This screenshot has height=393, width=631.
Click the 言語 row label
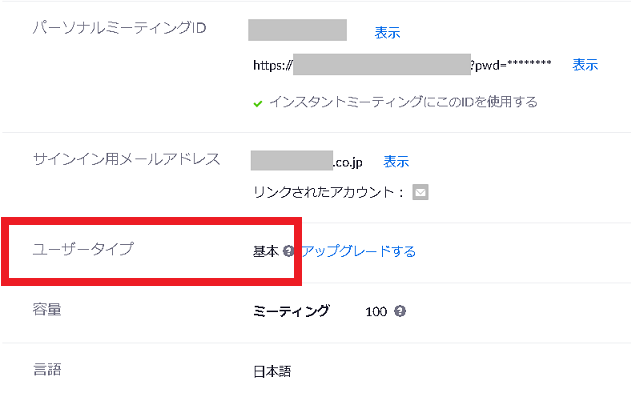tap(47, 369)
